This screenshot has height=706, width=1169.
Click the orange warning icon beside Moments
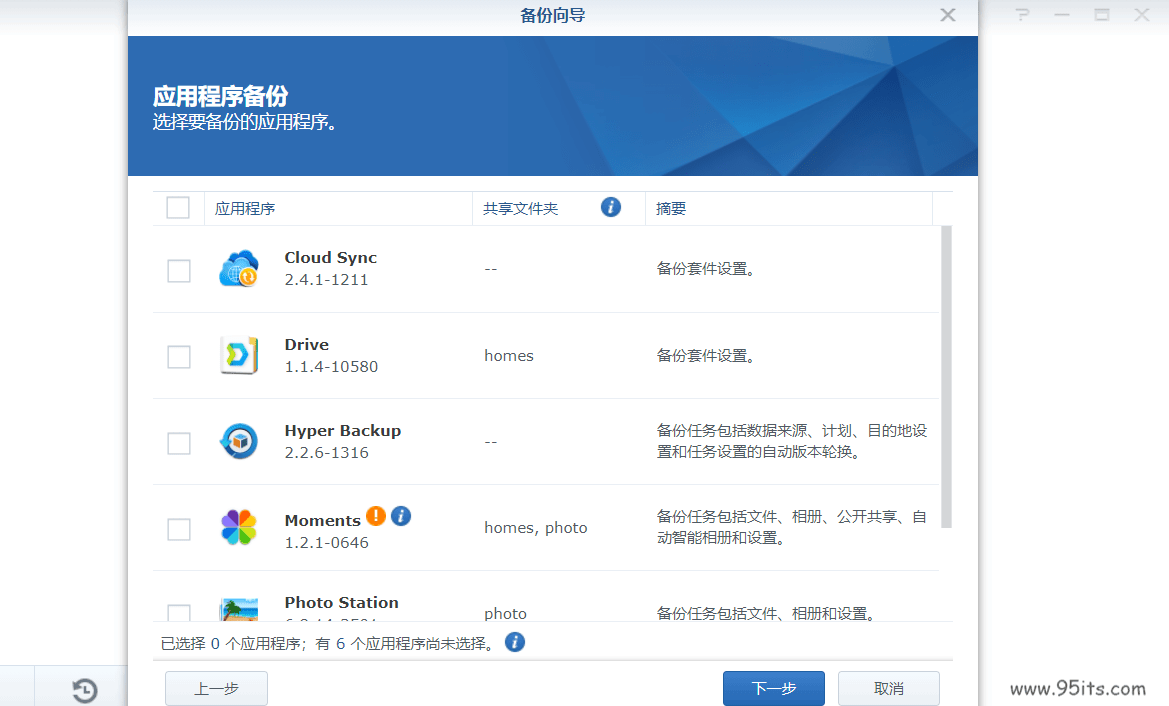pos(376,516)
